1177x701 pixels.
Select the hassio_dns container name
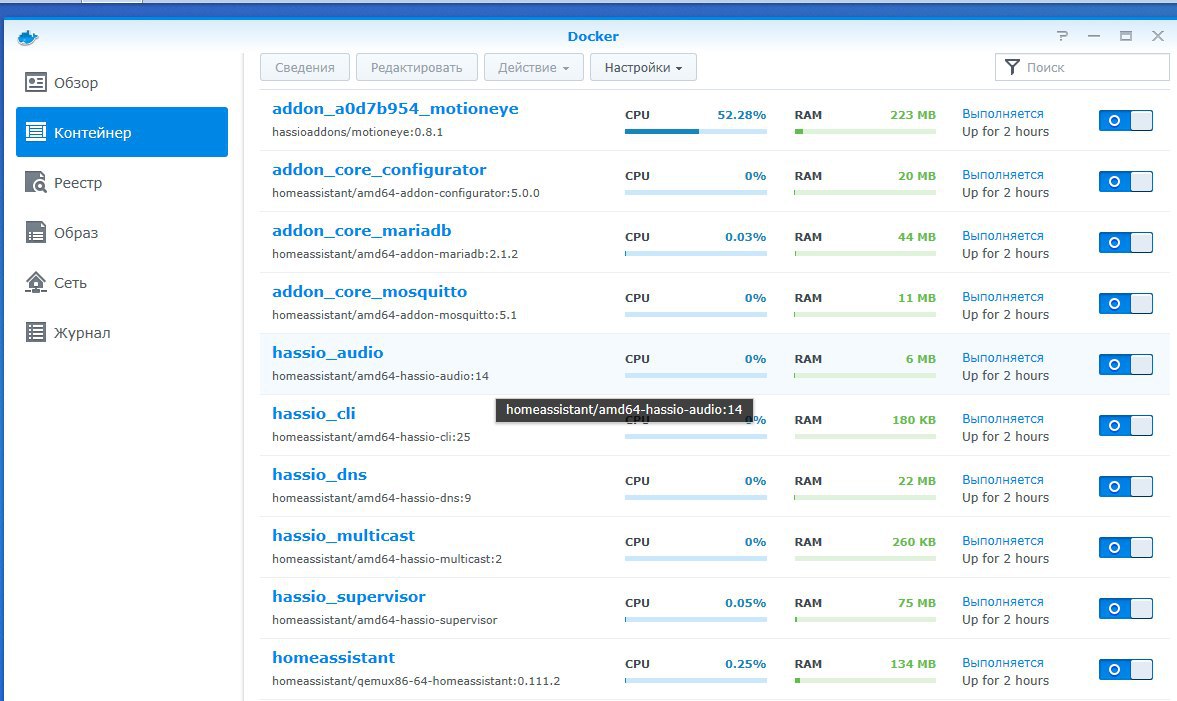tap(319, 474)
